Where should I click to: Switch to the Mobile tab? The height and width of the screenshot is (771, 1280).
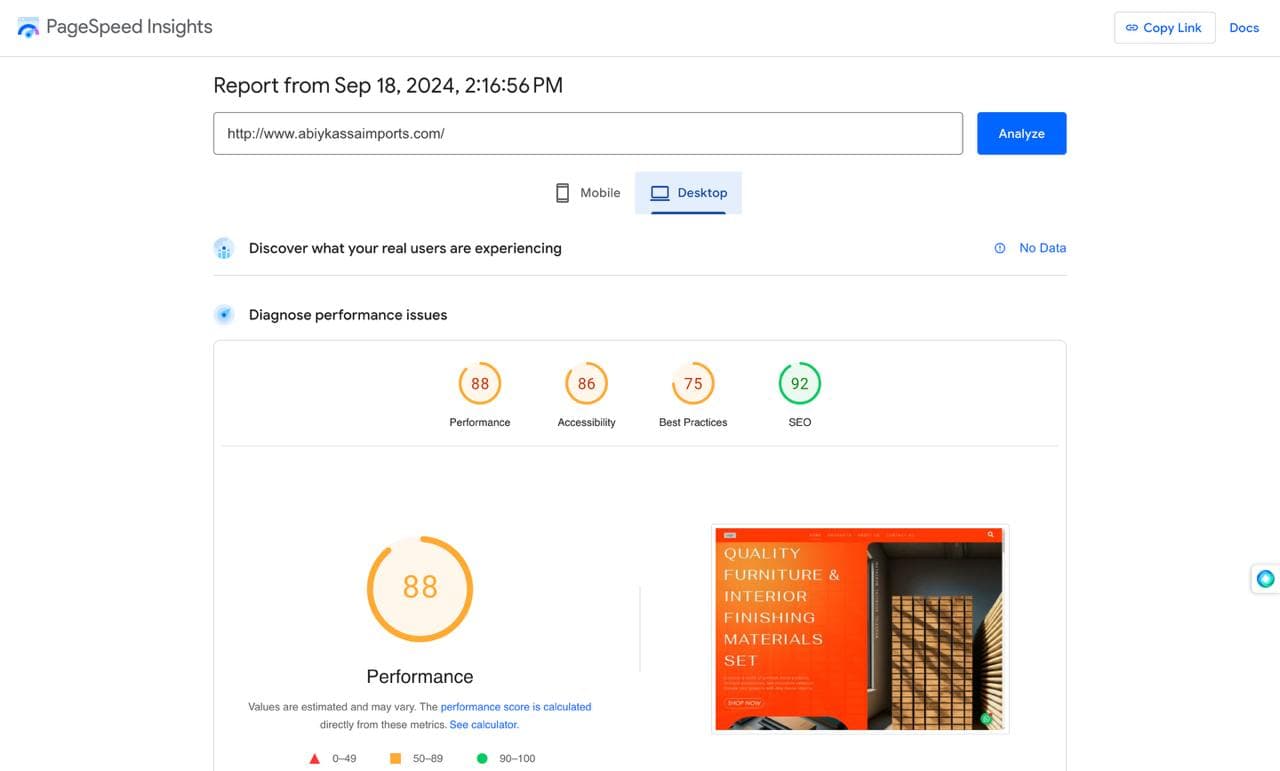(x=588, y=193)
